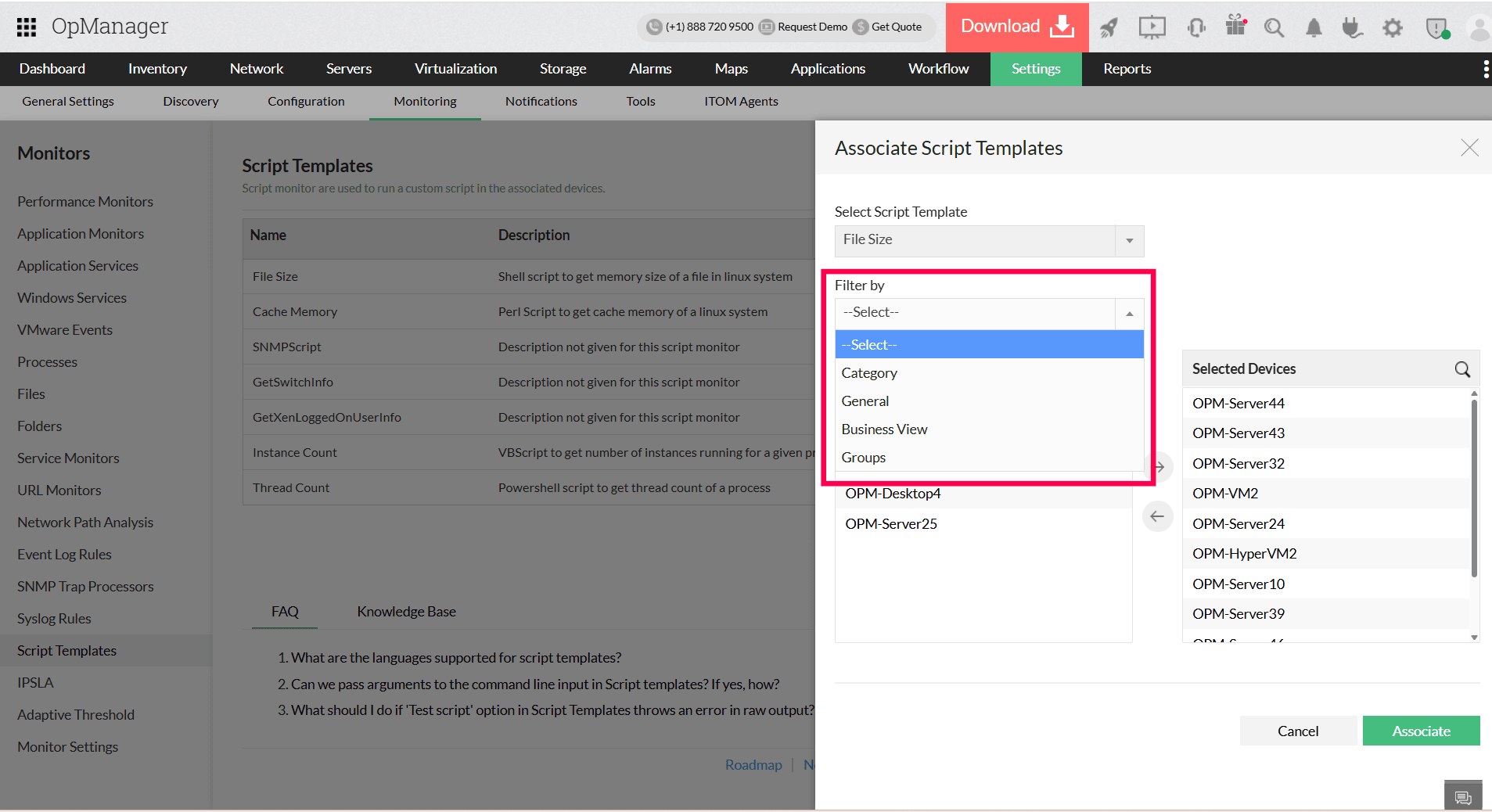Choose Category from the Filter by list

point(989,373)
